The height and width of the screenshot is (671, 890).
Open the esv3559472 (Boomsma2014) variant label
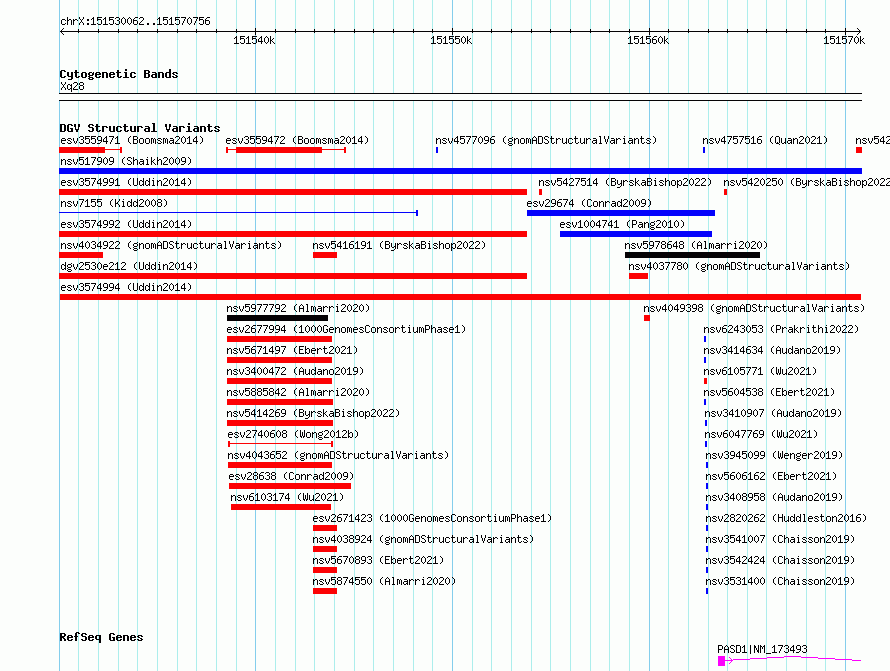[x=297, y=140]
